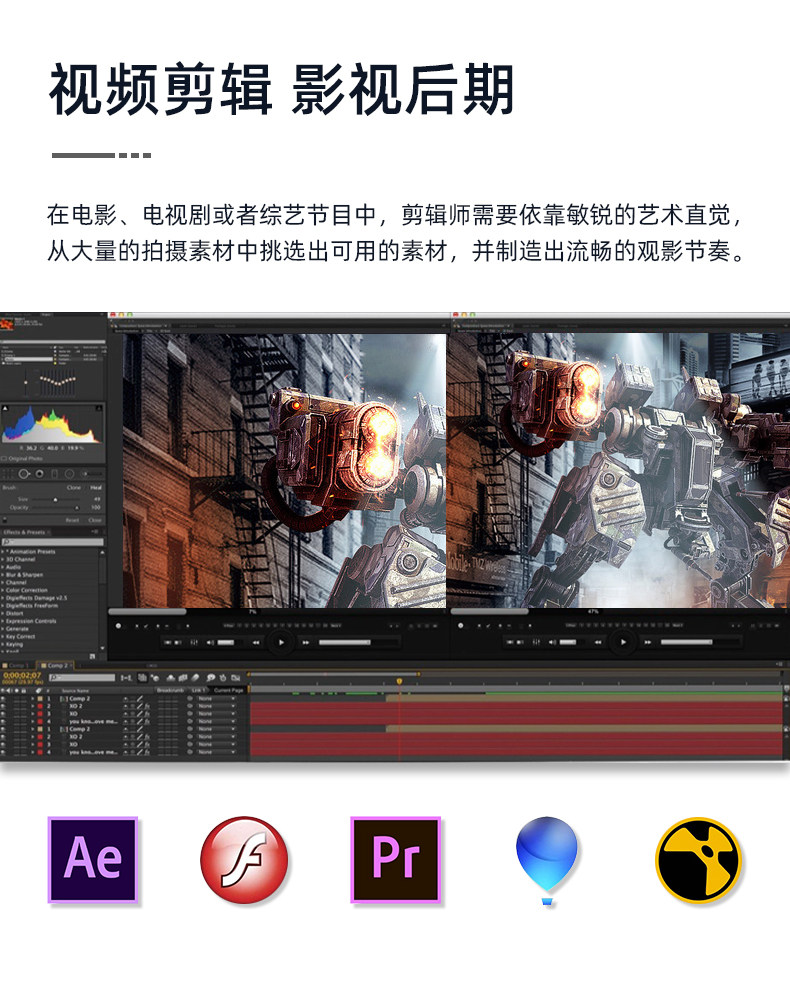Screen dimensions: 790x985
Task: Select the rectangular gradient filter tool
Action: 54,474
